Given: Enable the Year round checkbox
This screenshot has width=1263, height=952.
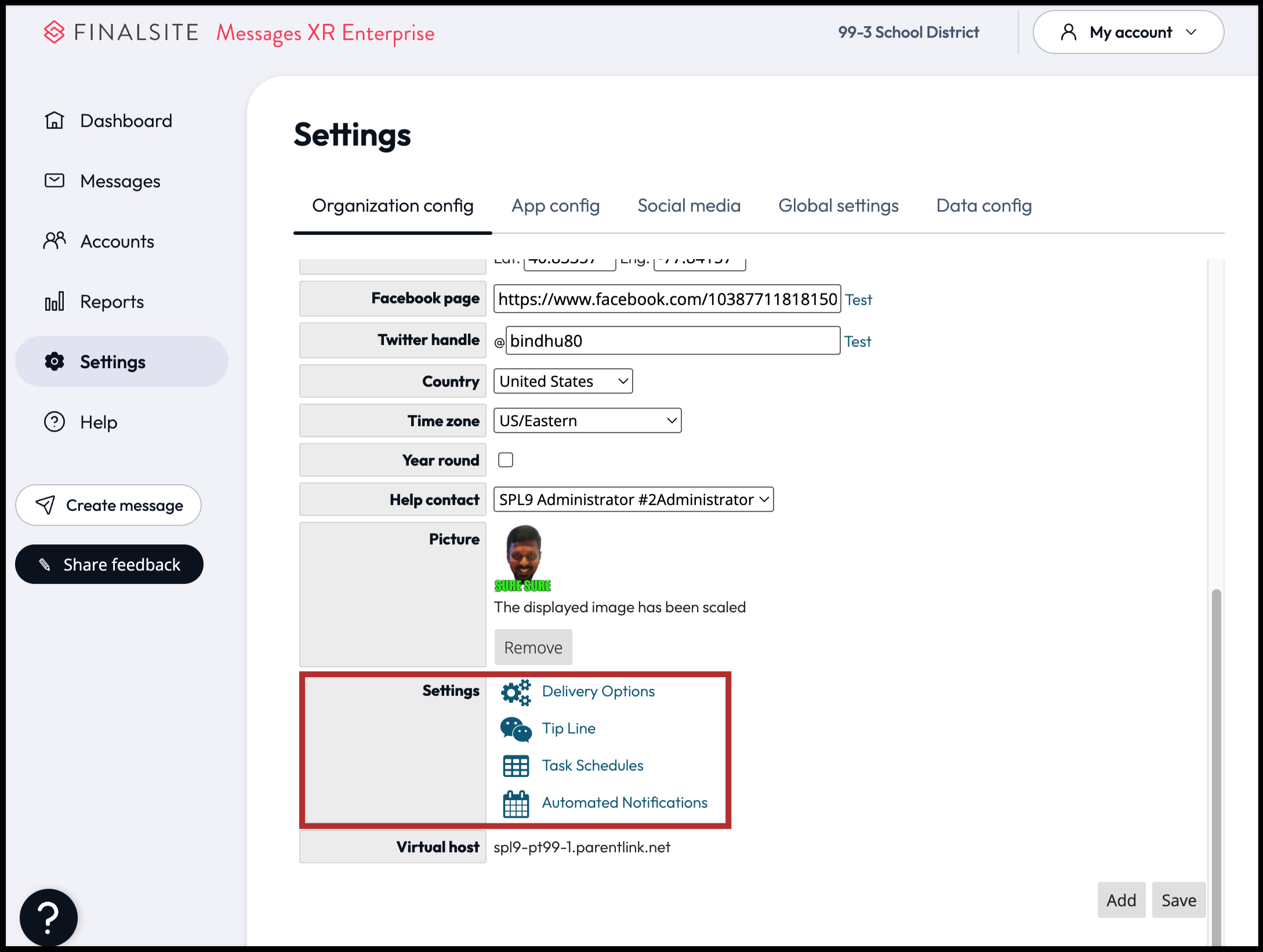Looking at the screenshot, I should pyautogui.click(x=506, y=459).
